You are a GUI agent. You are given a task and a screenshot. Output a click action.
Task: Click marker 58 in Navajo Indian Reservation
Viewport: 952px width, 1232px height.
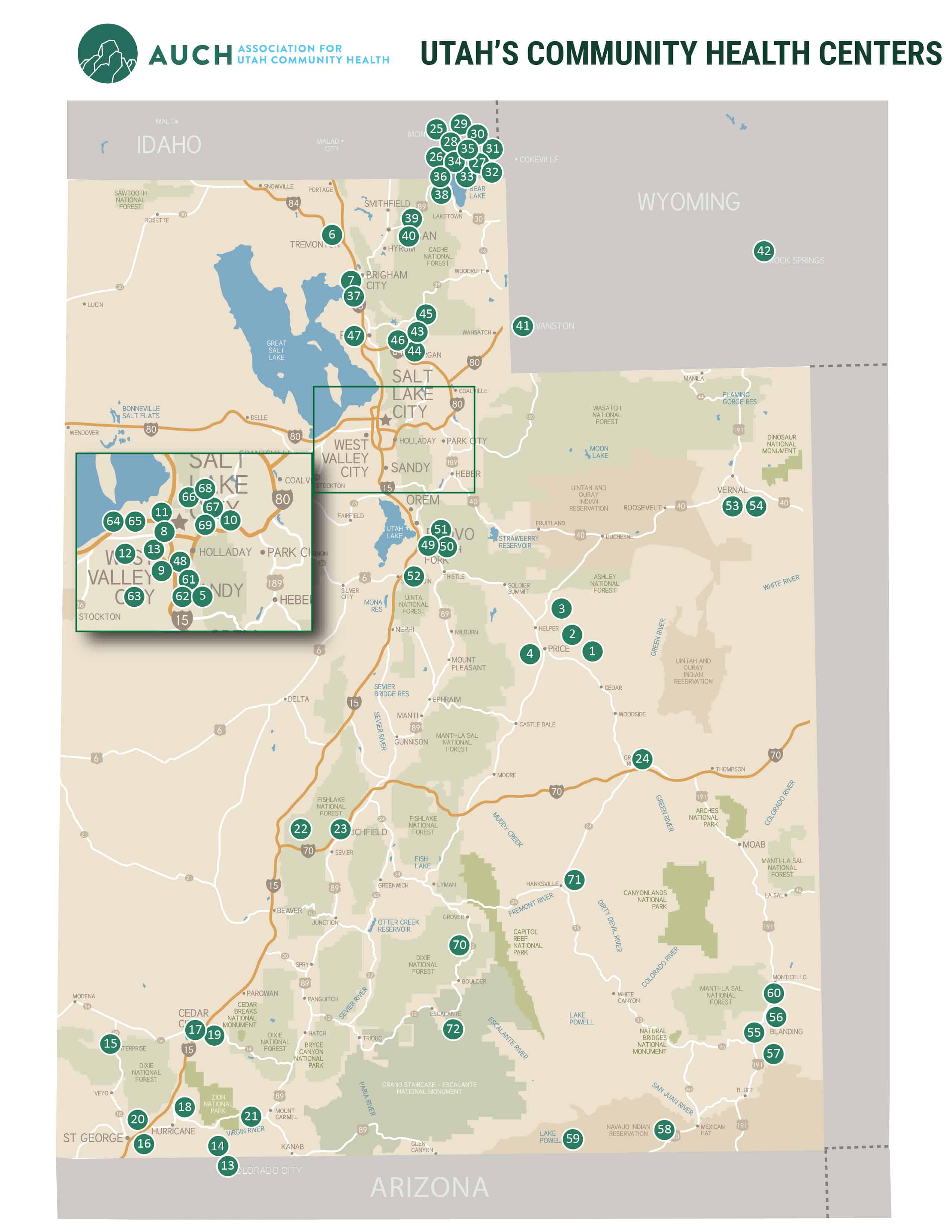tap(665, 1129)
